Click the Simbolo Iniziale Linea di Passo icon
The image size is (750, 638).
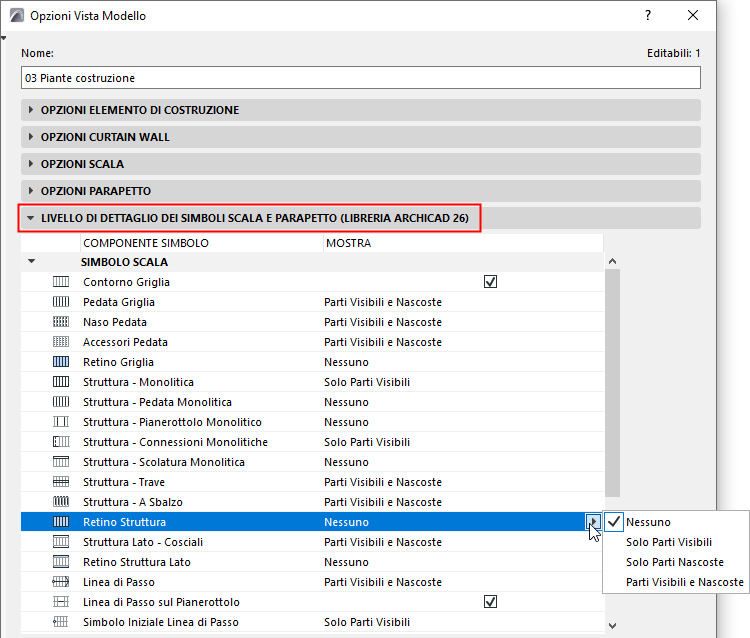(x=61, y=622)
